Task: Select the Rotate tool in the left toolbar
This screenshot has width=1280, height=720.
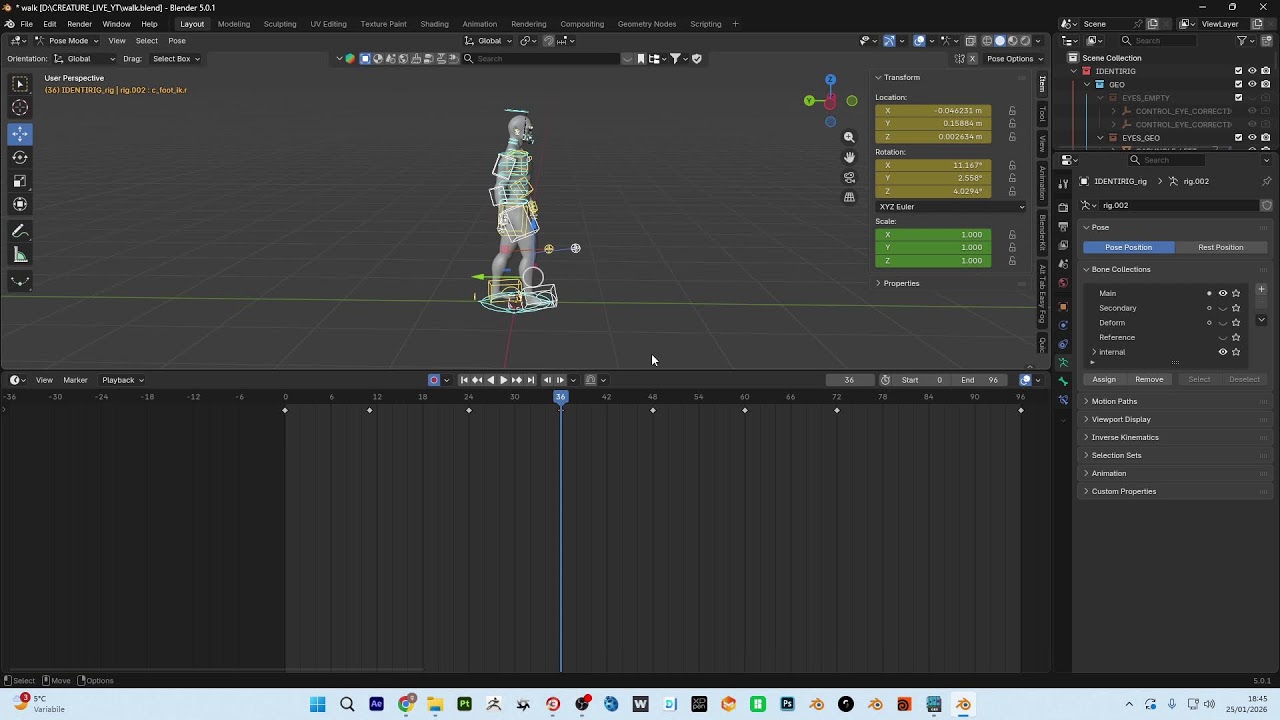Action: tap(20, 157)
